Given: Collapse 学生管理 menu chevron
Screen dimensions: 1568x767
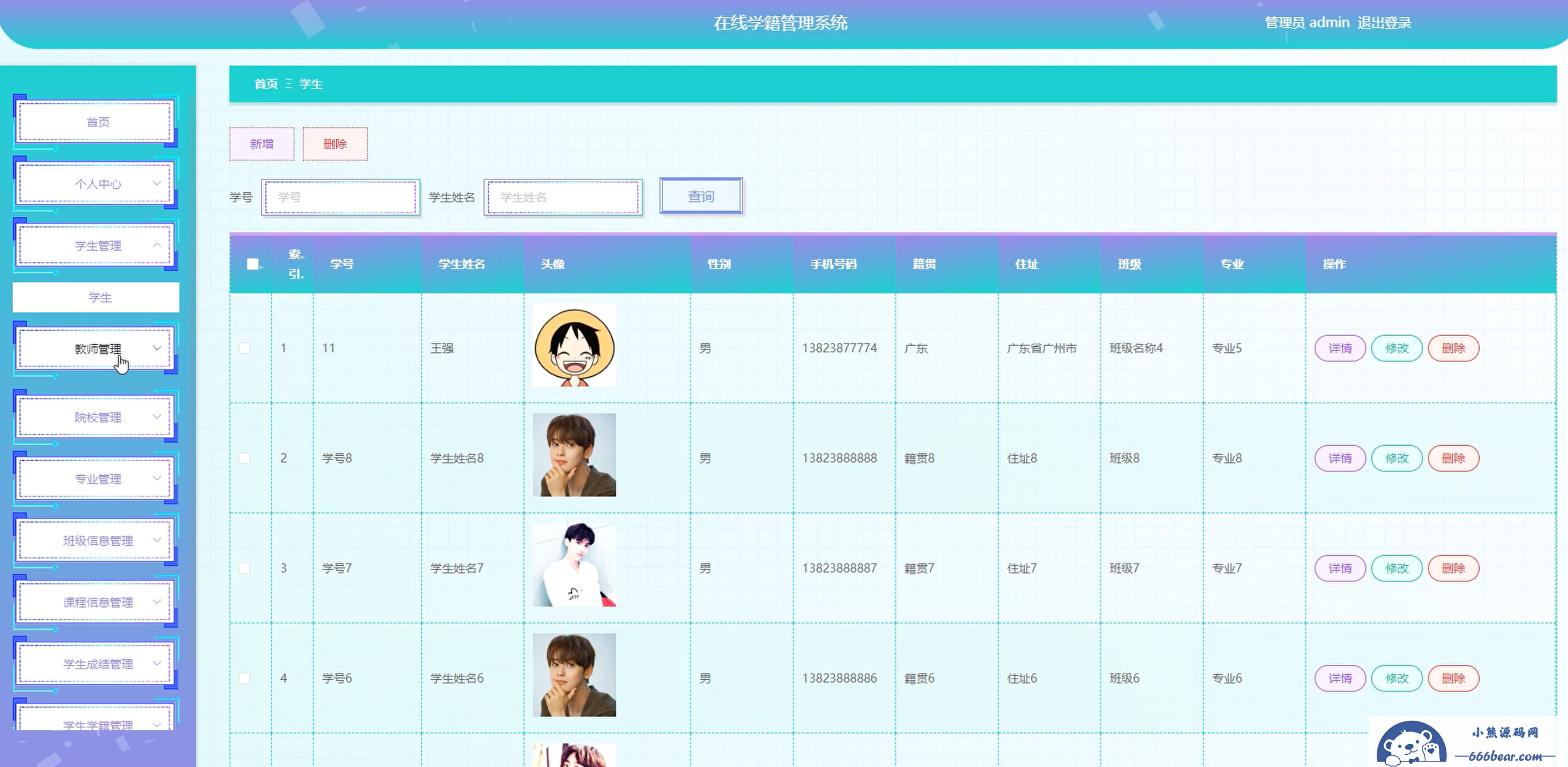Looking at the screenshot, I should pos(157,245).
